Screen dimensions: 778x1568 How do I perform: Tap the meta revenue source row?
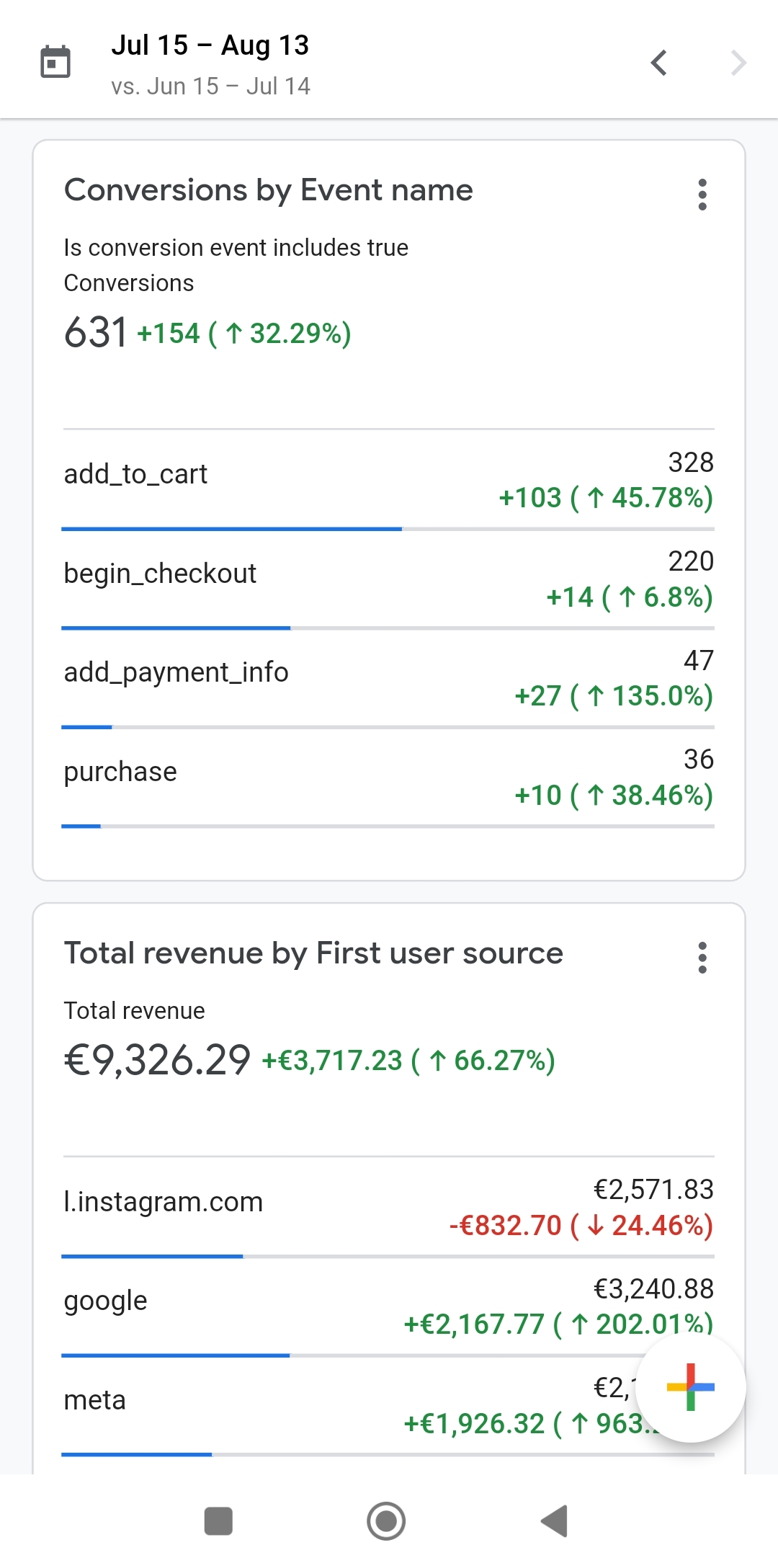click(x=324, y=1405)
